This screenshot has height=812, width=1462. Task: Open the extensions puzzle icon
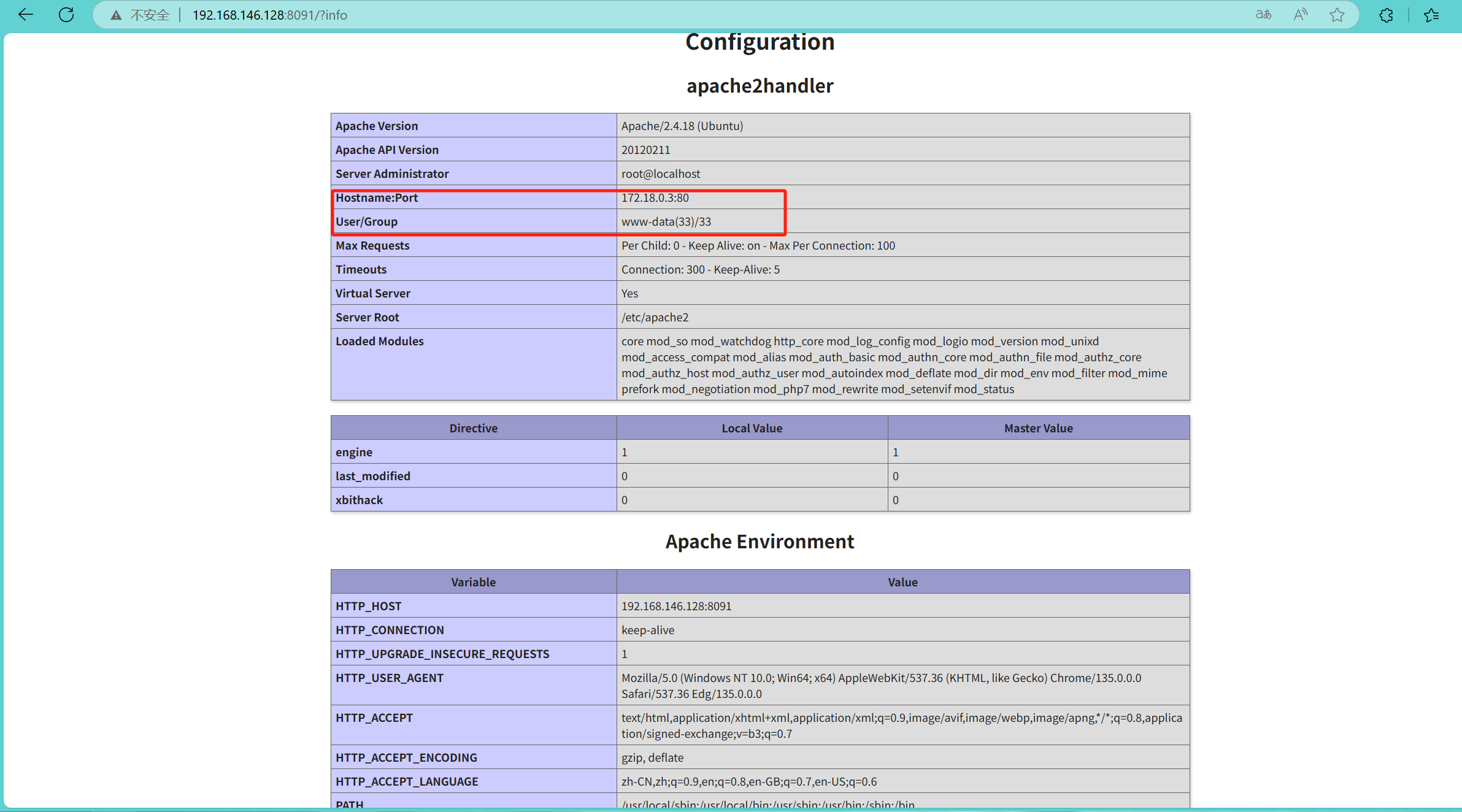1386,15
